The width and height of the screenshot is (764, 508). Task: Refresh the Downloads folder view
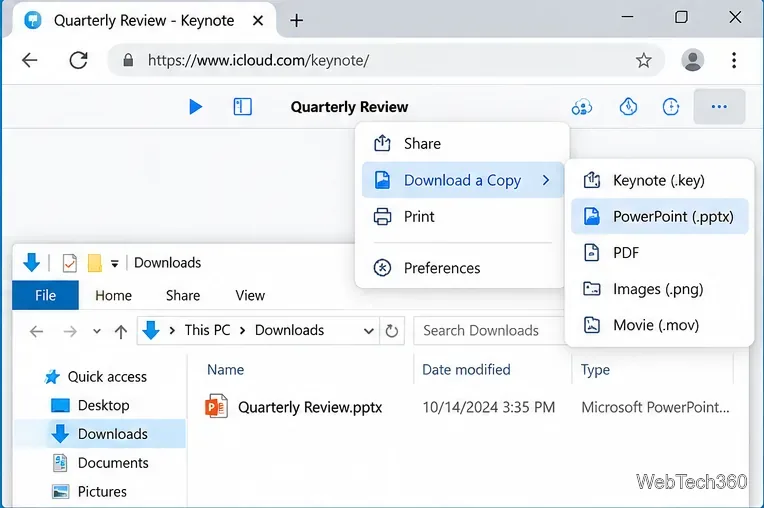[392, 331]
